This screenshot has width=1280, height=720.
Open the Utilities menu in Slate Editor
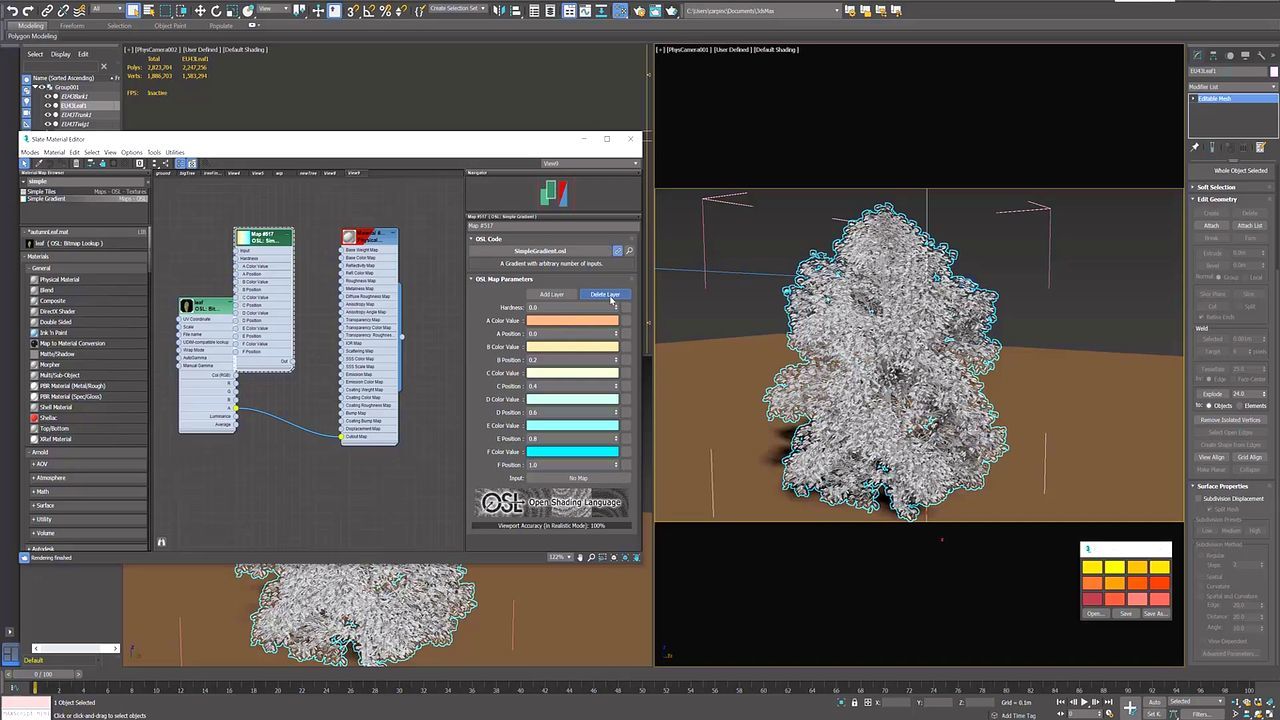point(175,152)
